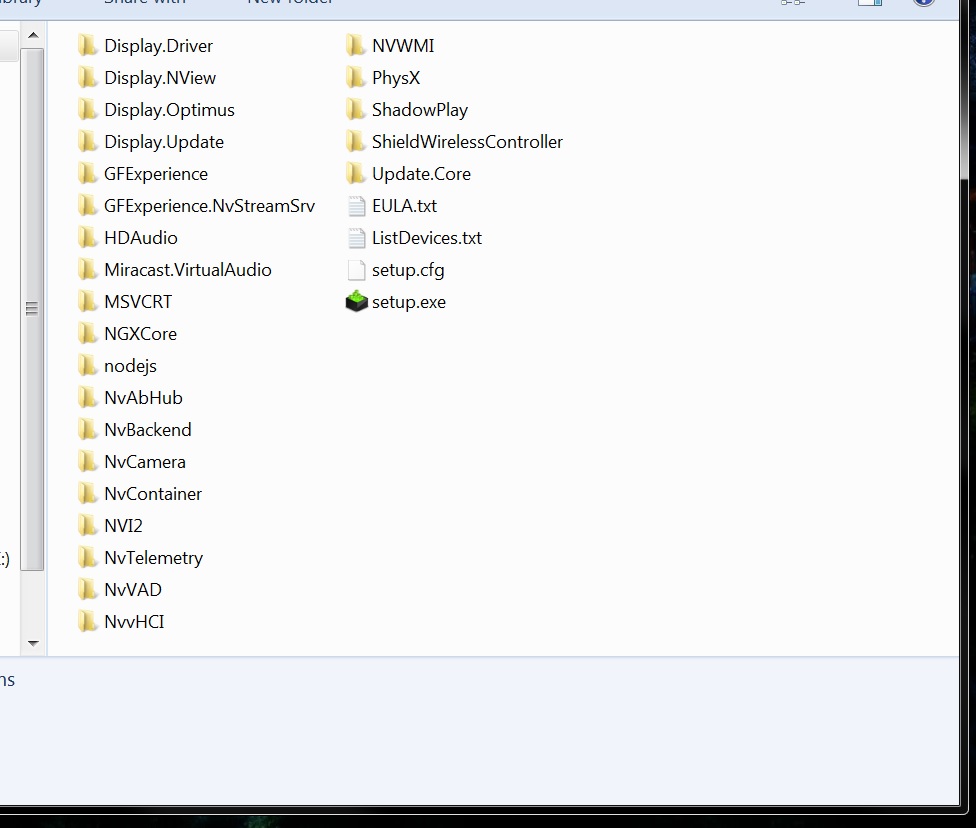This screenshot has width=976, height=828.
Task: Click the NVI2 folder icon
Action: (88, 525)
